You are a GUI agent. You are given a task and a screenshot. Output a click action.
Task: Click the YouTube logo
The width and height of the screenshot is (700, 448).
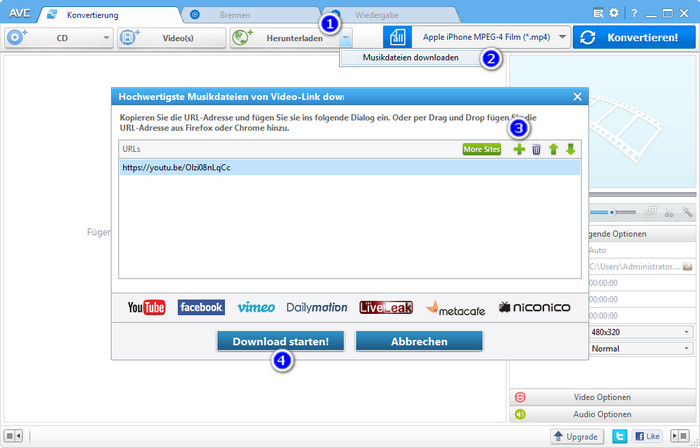(x=146, y=307)
